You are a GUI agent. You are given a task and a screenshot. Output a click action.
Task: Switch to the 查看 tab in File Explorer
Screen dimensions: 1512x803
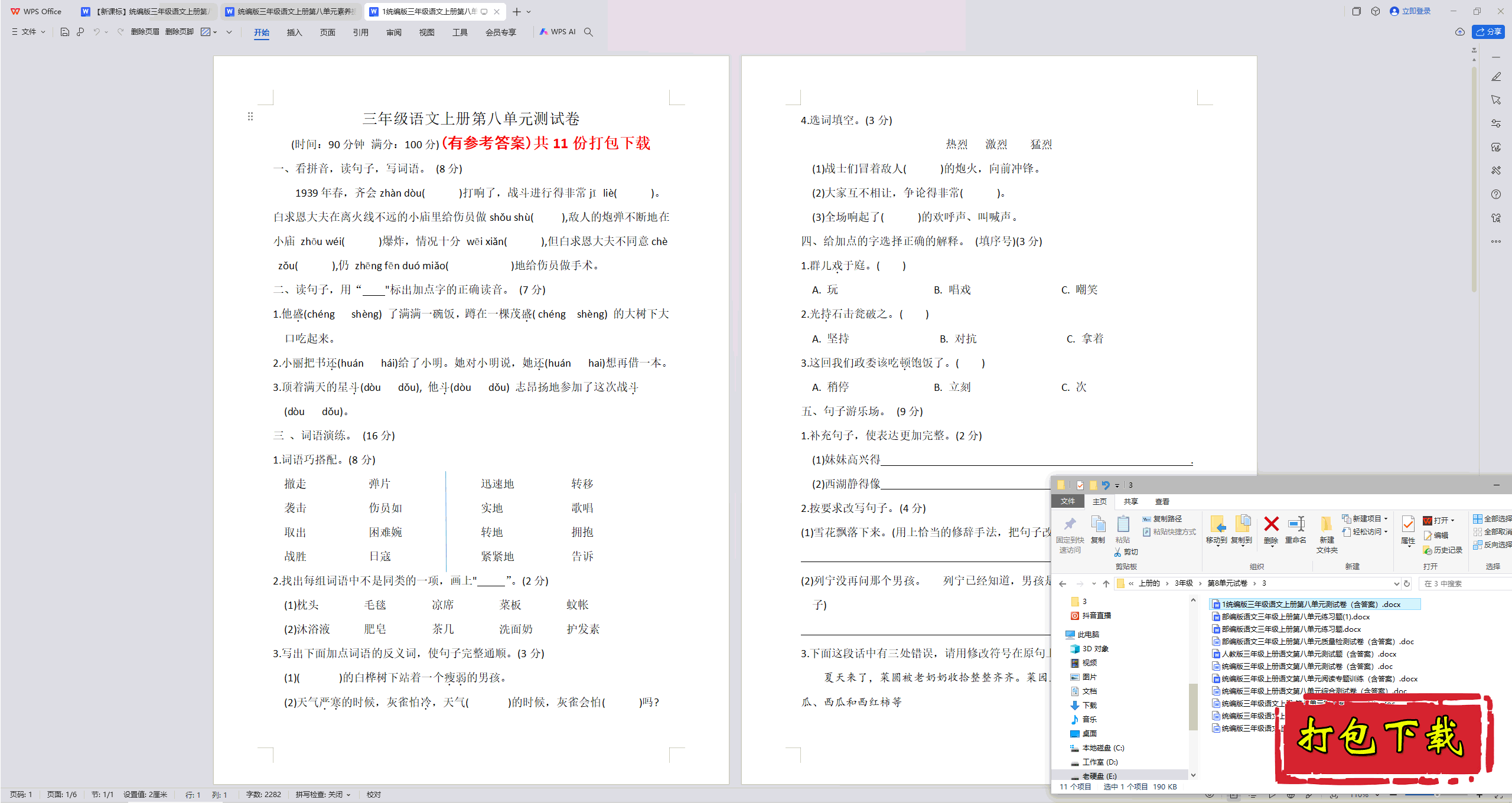coord(1162,501)
